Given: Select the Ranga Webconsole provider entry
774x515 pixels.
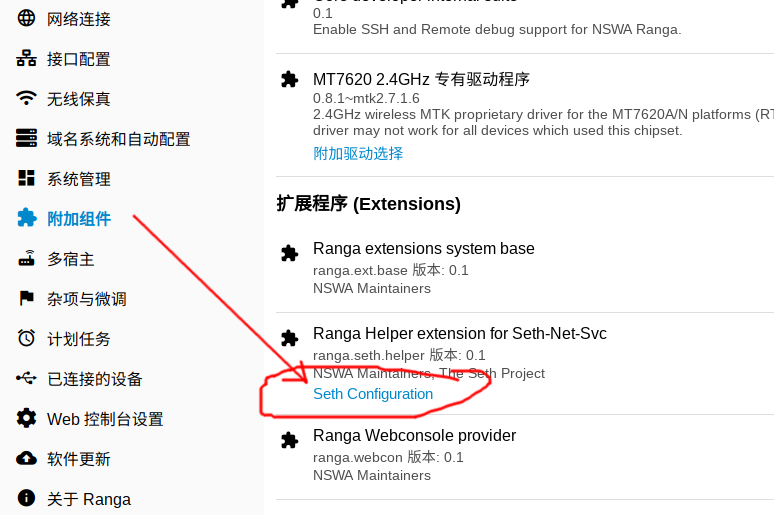Looking at the screenshot, I should [x=525, y=455].
